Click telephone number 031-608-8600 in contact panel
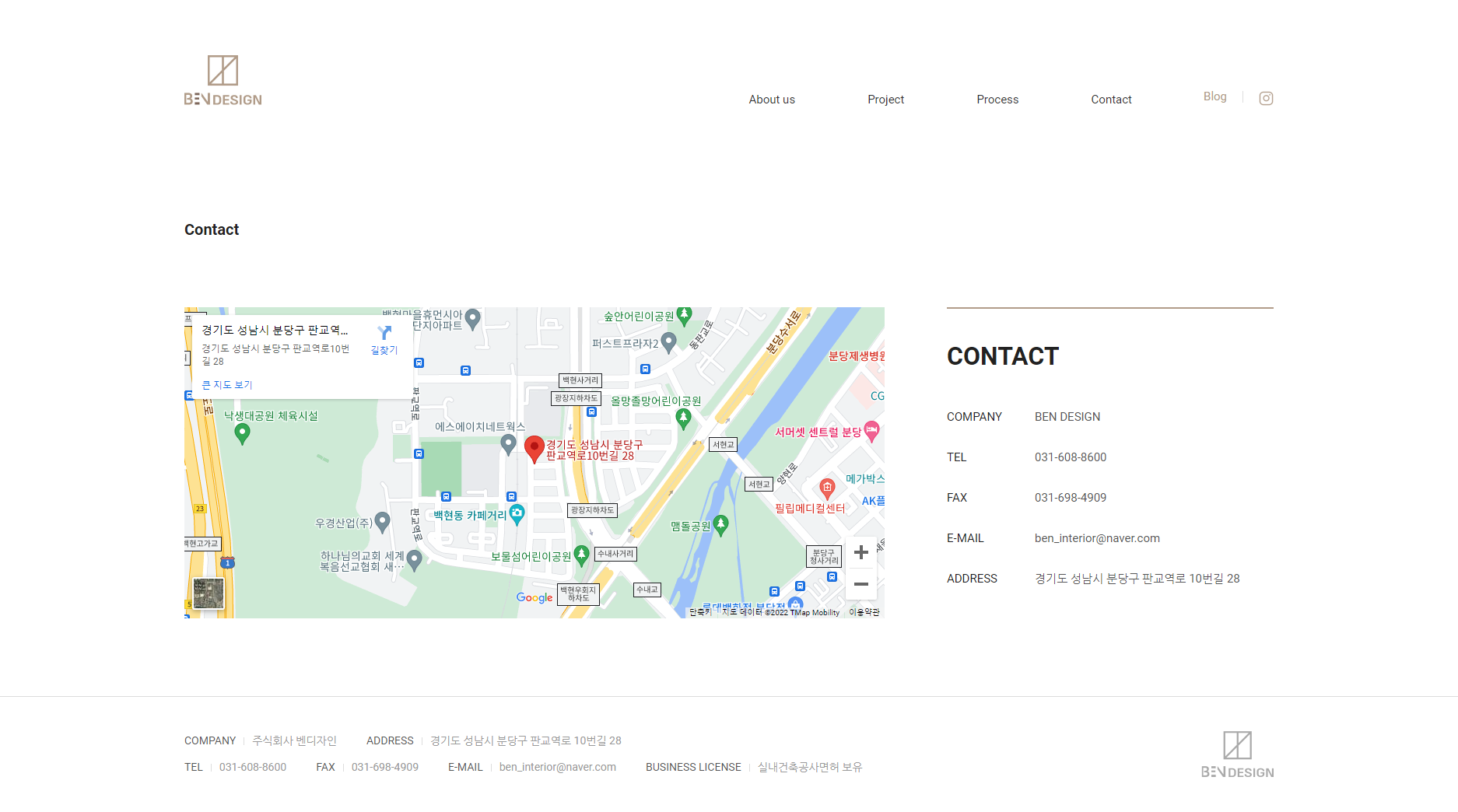Image resolution: width=1458 pixels, height=812 pixels. [x=1070, y=457]
